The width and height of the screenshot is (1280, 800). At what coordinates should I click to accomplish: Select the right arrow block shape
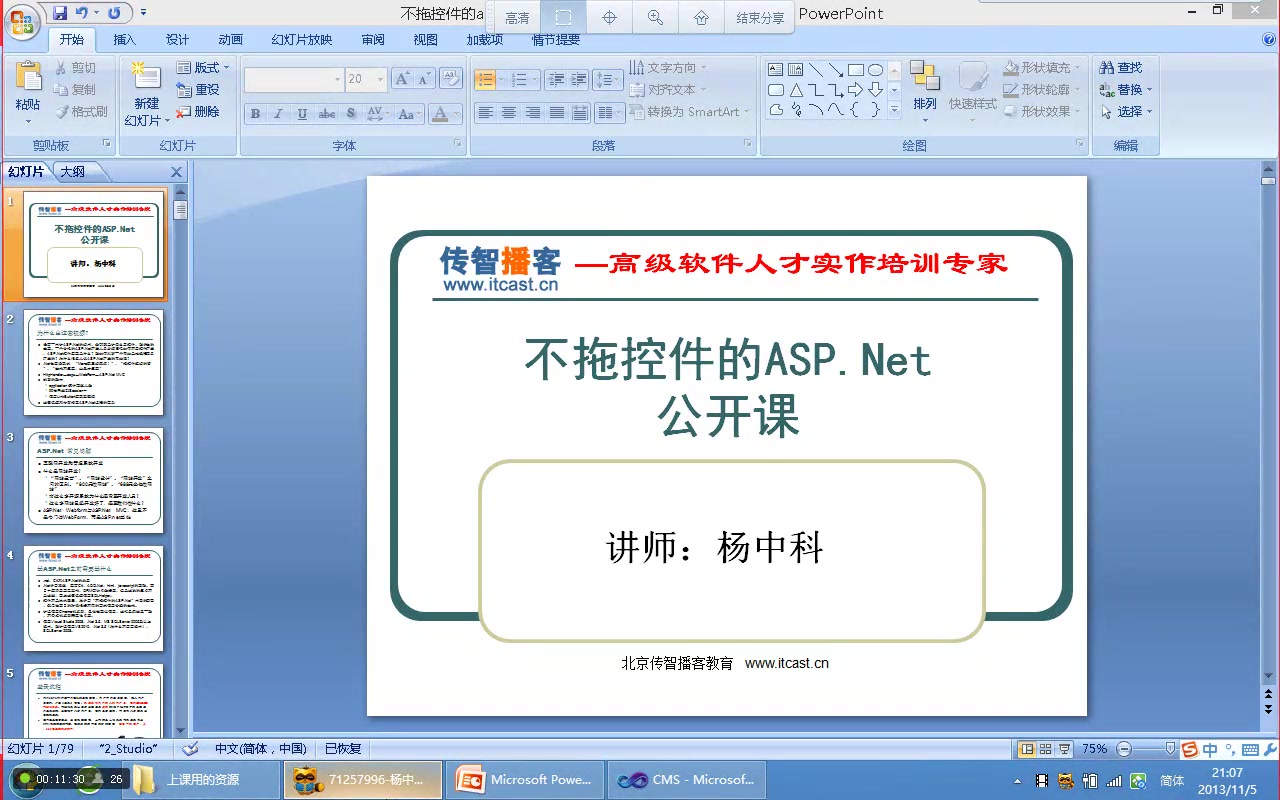(856, 90)
